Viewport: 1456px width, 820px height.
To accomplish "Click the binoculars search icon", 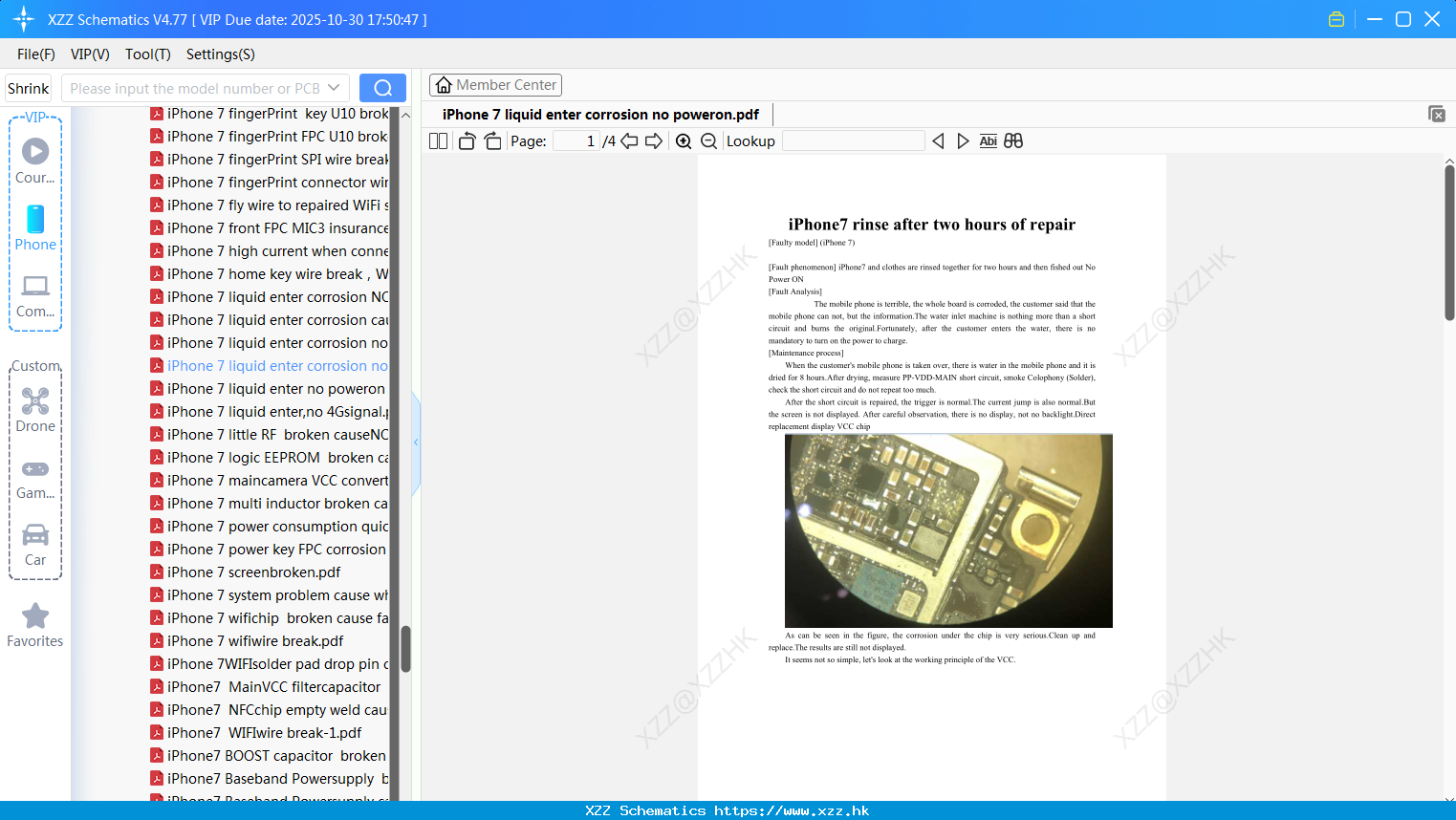I will click(x=1013, y=141).
